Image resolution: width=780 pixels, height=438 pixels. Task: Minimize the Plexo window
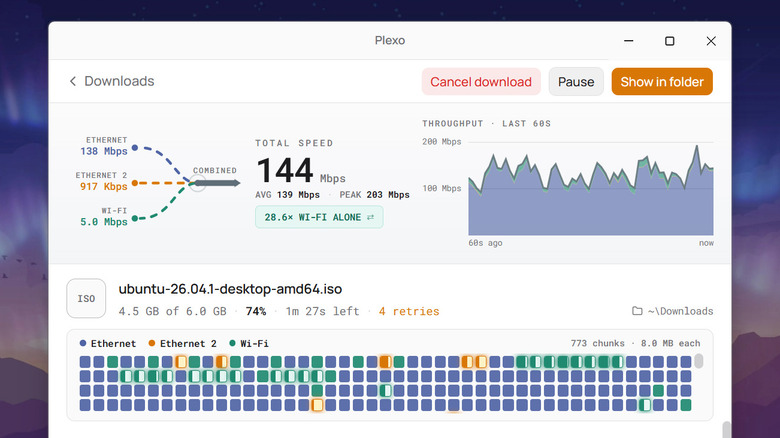tap(629, 41)
